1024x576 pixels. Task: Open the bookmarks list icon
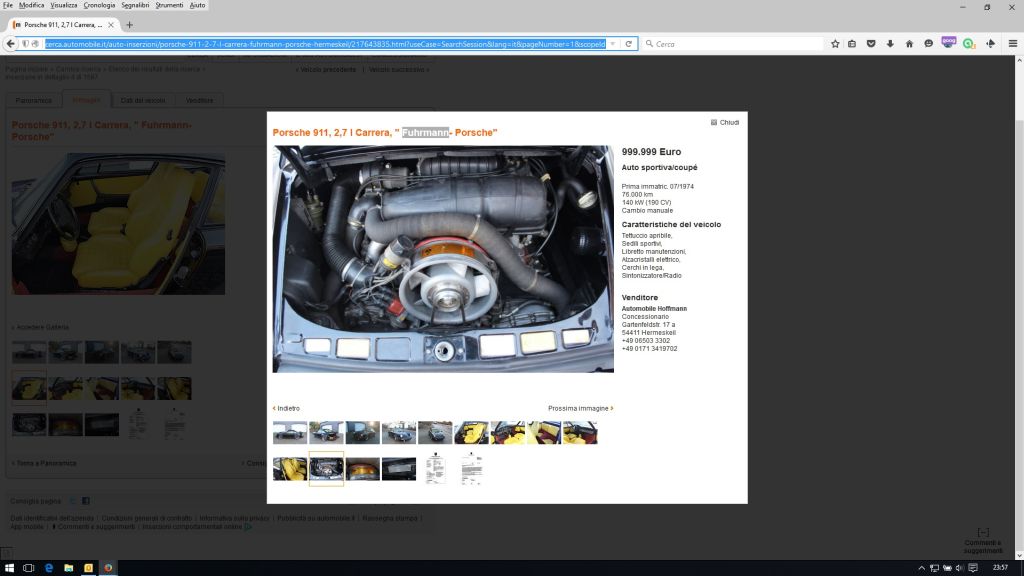click(x=852, y=44)
